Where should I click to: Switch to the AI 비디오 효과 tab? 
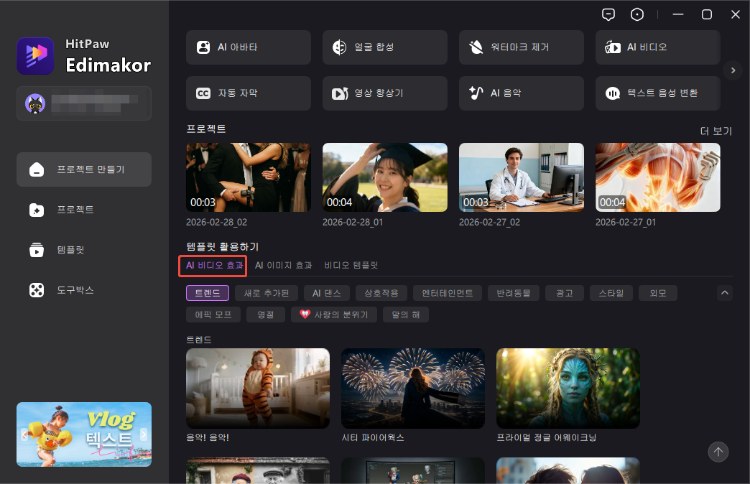click(x=214, y=265)
